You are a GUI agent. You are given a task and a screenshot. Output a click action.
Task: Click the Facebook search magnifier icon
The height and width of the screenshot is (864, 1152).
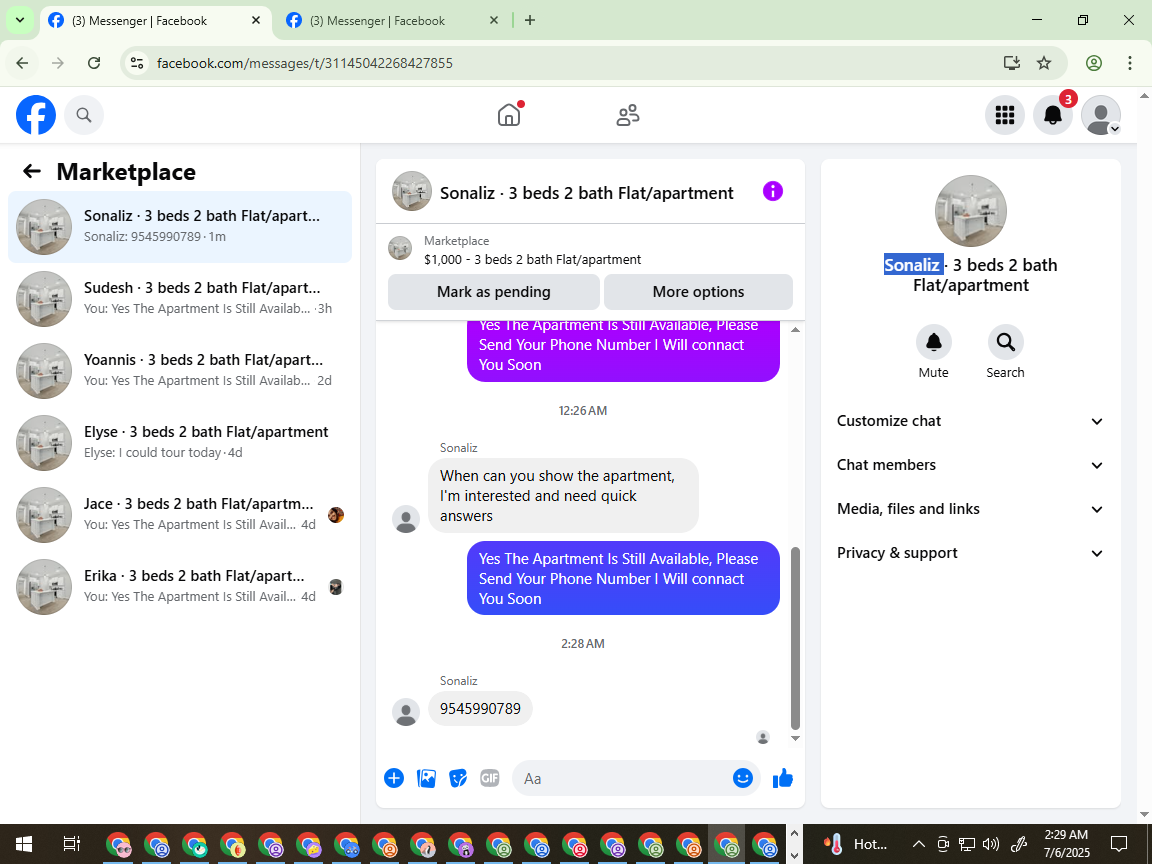pos(84,115)
